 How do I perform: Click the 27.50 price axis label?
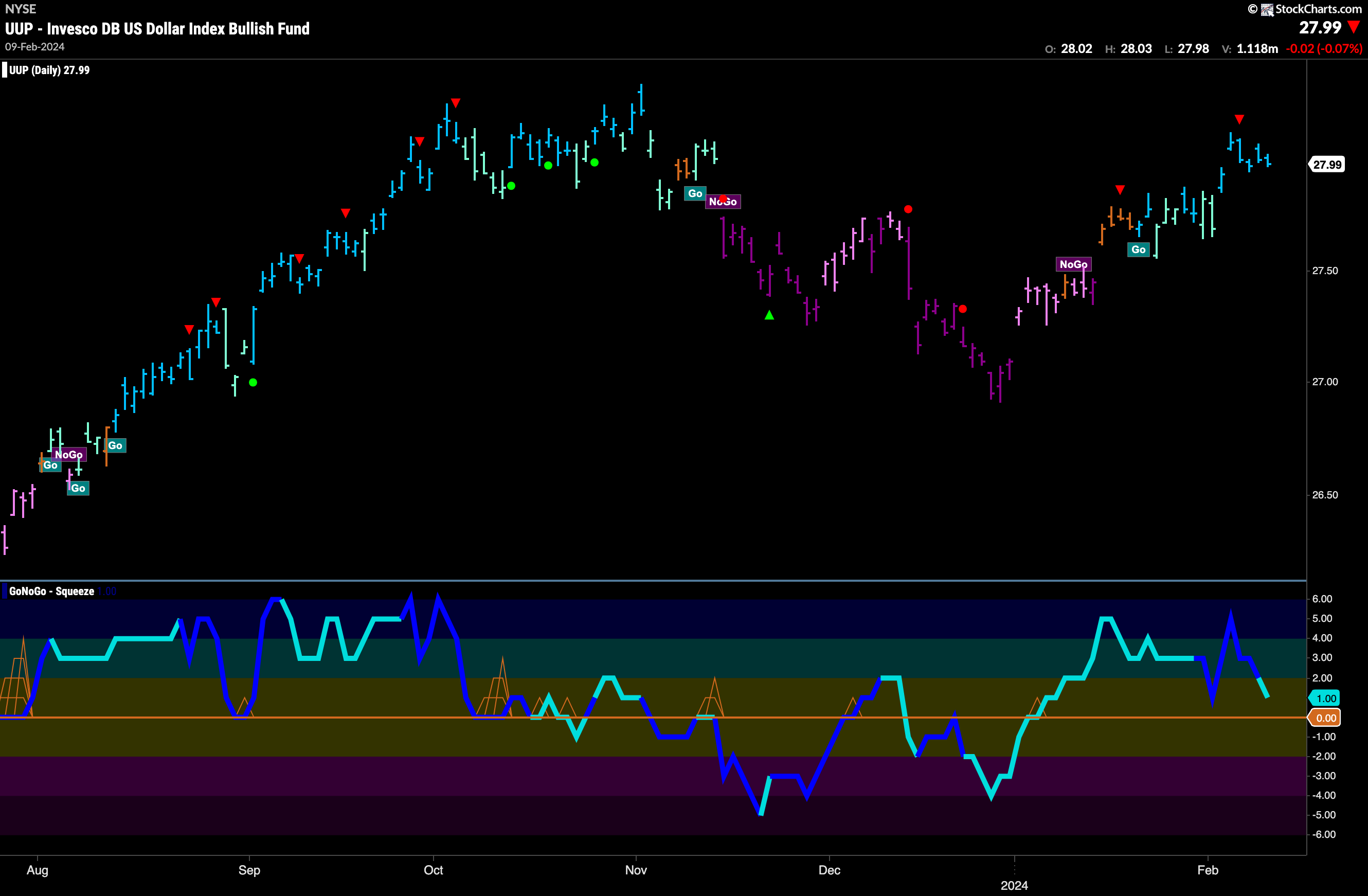click(1325, 271)
